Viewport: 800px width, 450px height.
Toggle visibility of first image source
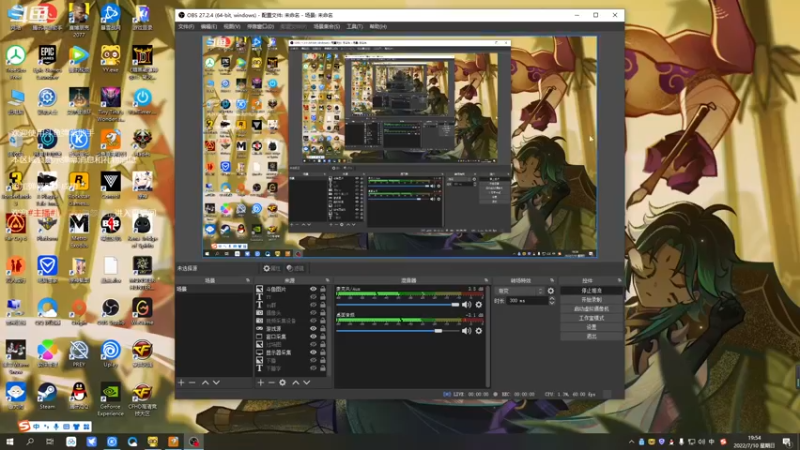click(x=313, y=289)
